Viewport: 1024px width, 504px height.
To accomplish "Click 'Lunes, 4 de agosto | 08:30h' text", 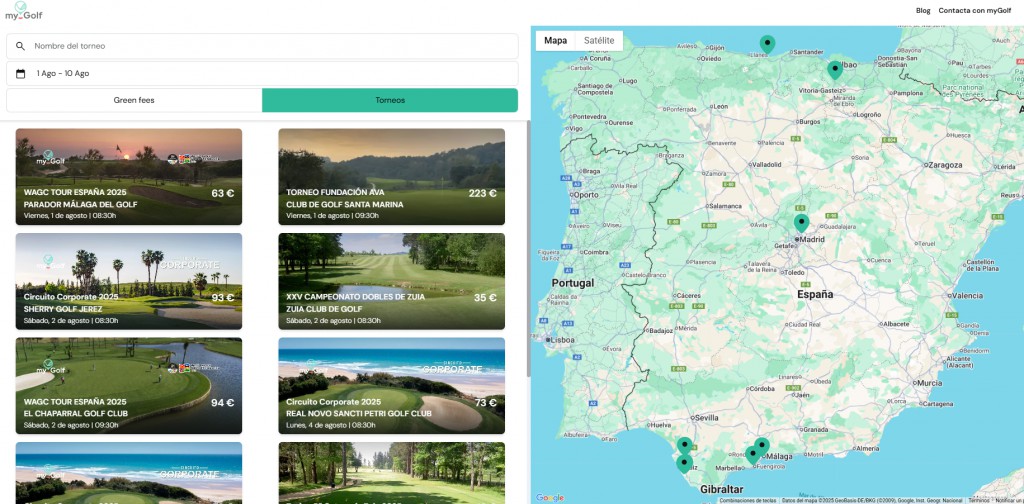I will click(x=330, y=425).
